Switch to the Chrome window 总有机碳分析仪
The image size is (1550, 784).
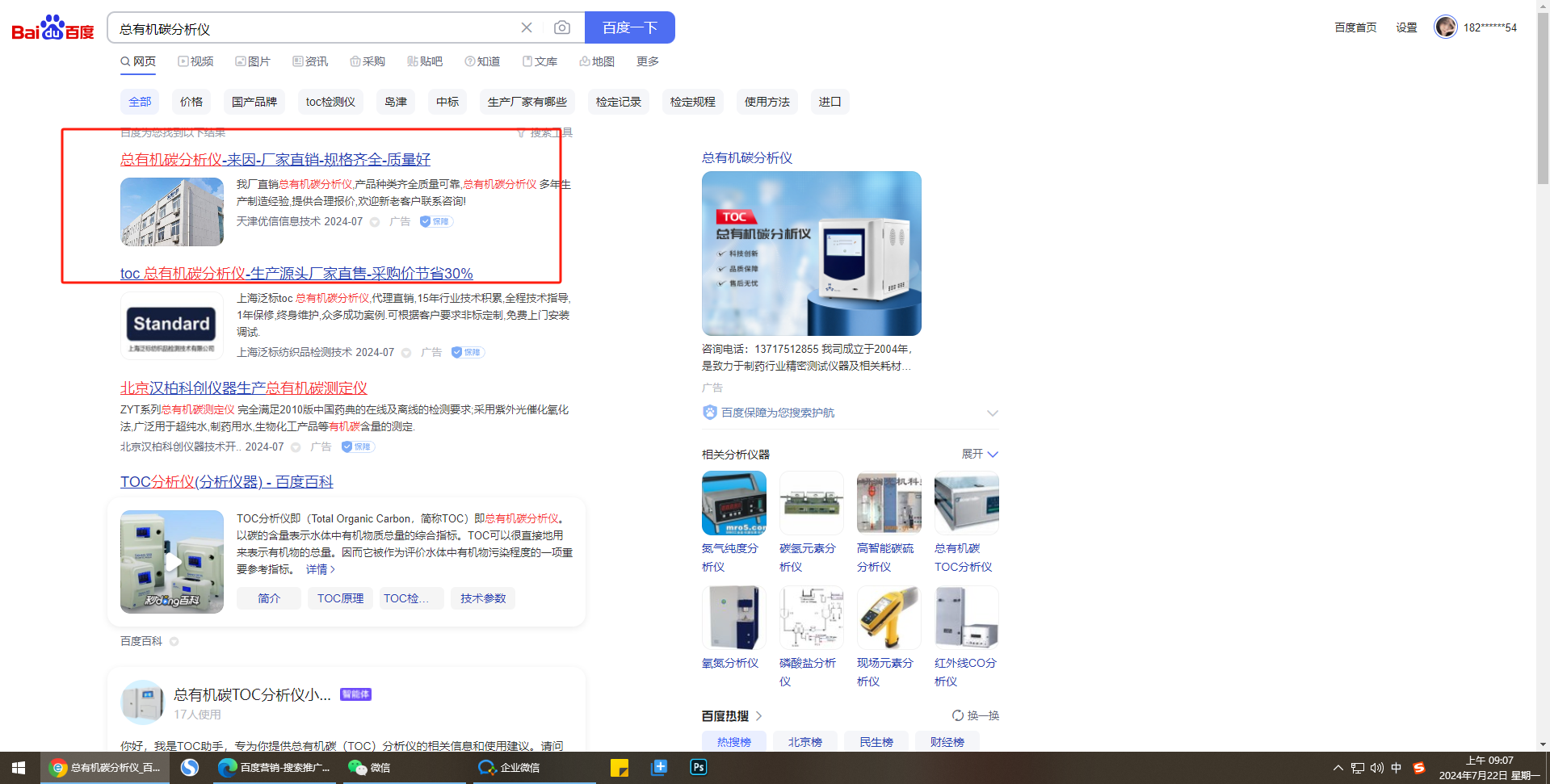[x=106, y=768]
